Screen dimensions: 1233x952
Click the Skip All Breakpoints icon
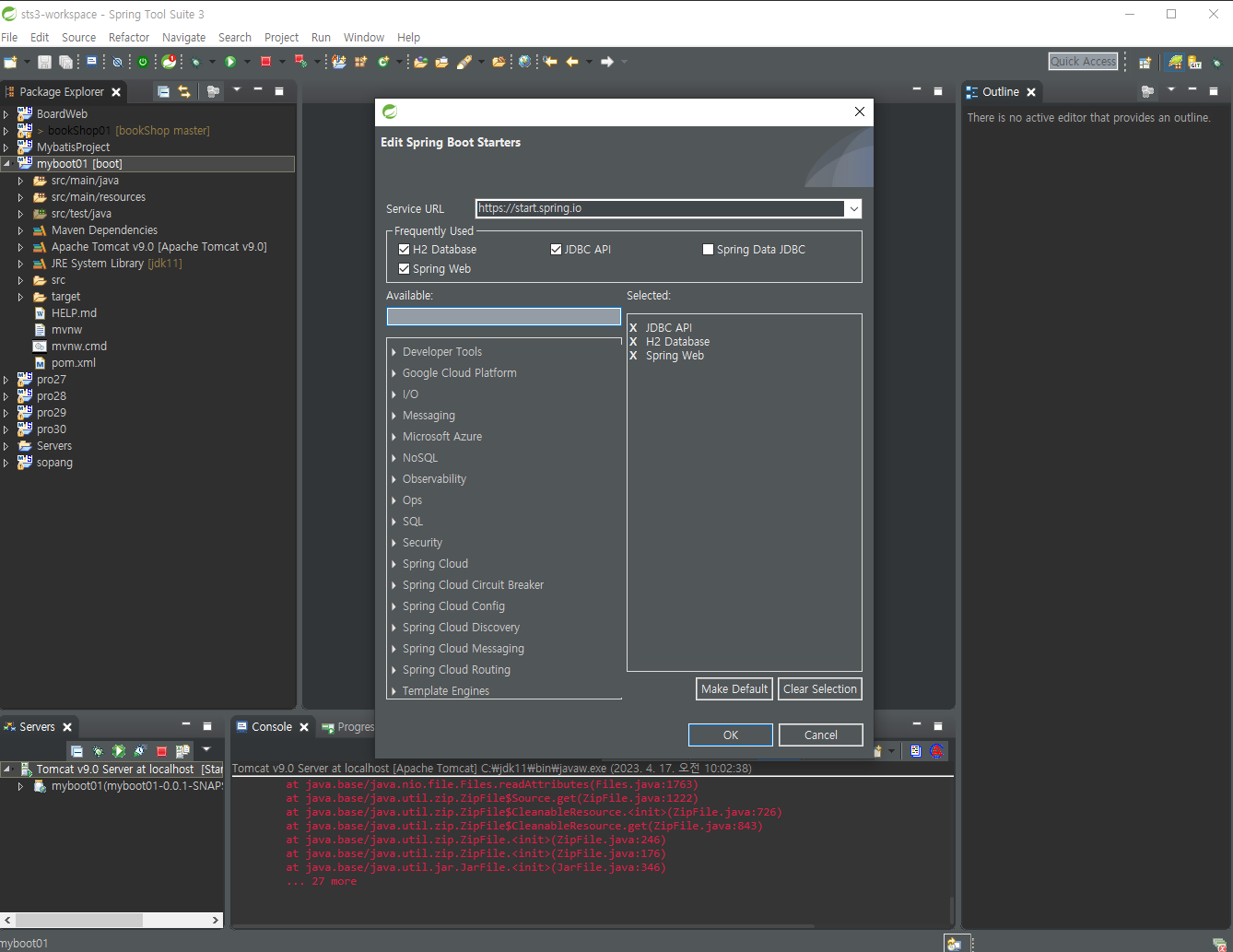coord(117,62)
